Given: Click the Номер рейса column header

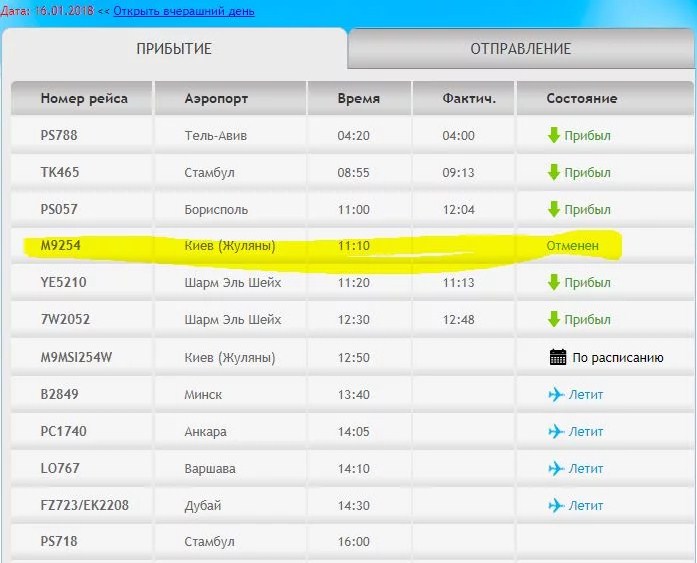Looking at the screenshot, I should (x=82, y=98).
